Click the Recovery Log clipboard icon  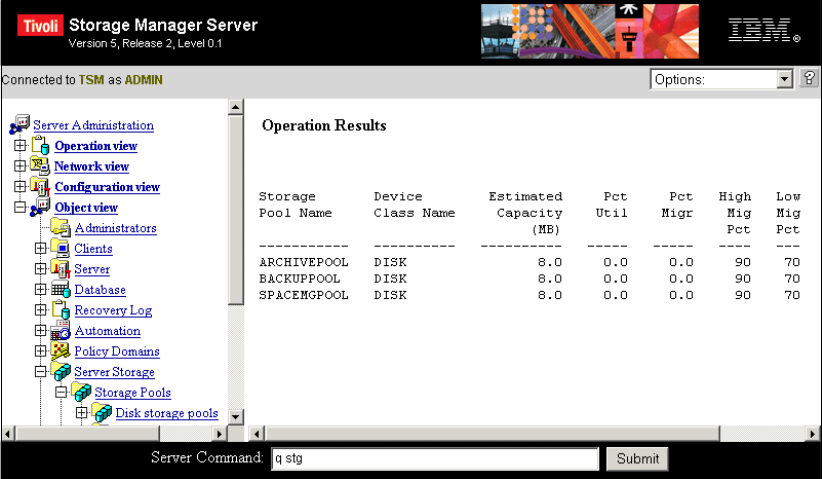61,310
